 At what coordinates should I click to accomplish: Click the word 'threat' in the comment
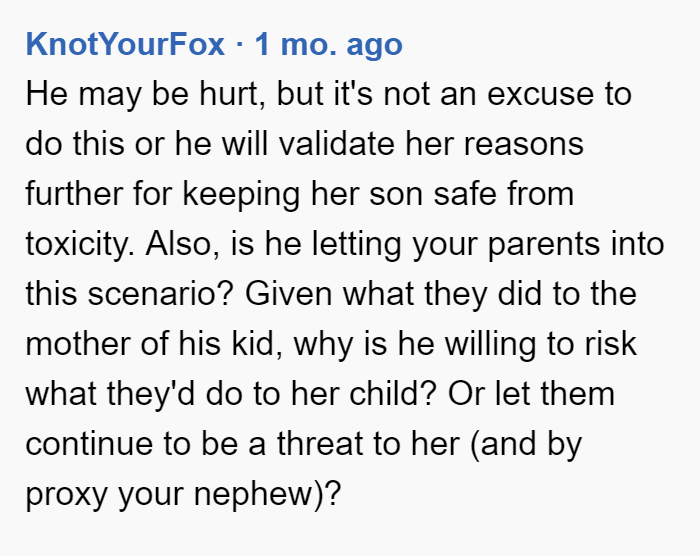coord(320,444)
